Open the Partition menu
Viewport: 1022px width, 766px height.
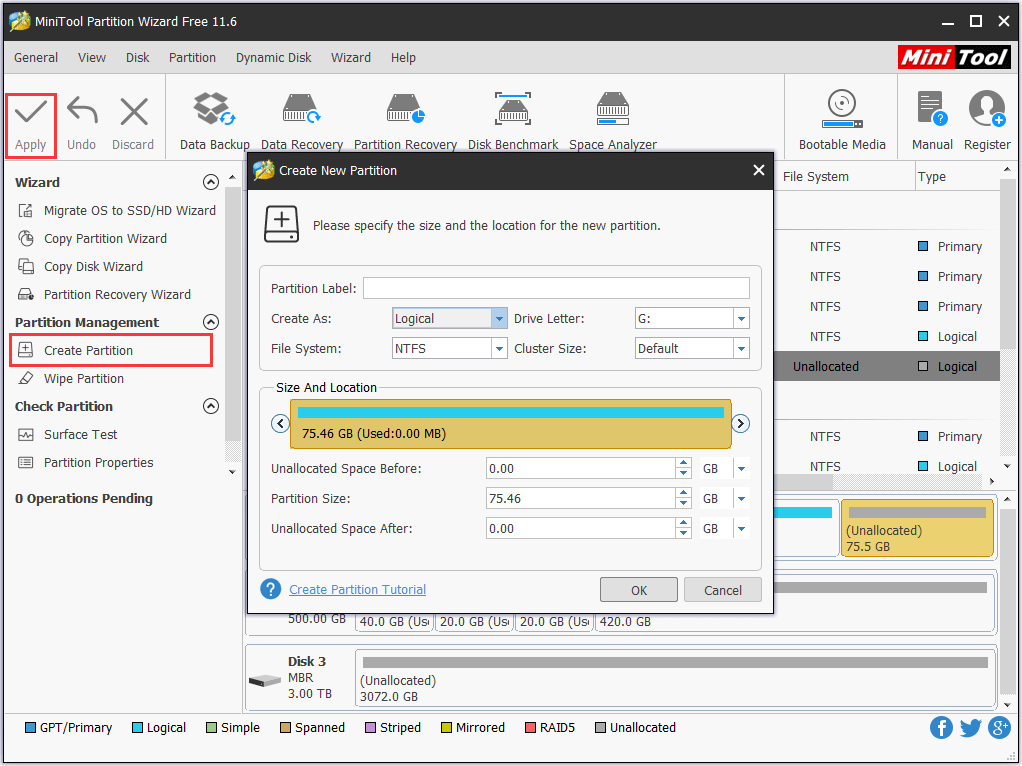pos(192,57)
